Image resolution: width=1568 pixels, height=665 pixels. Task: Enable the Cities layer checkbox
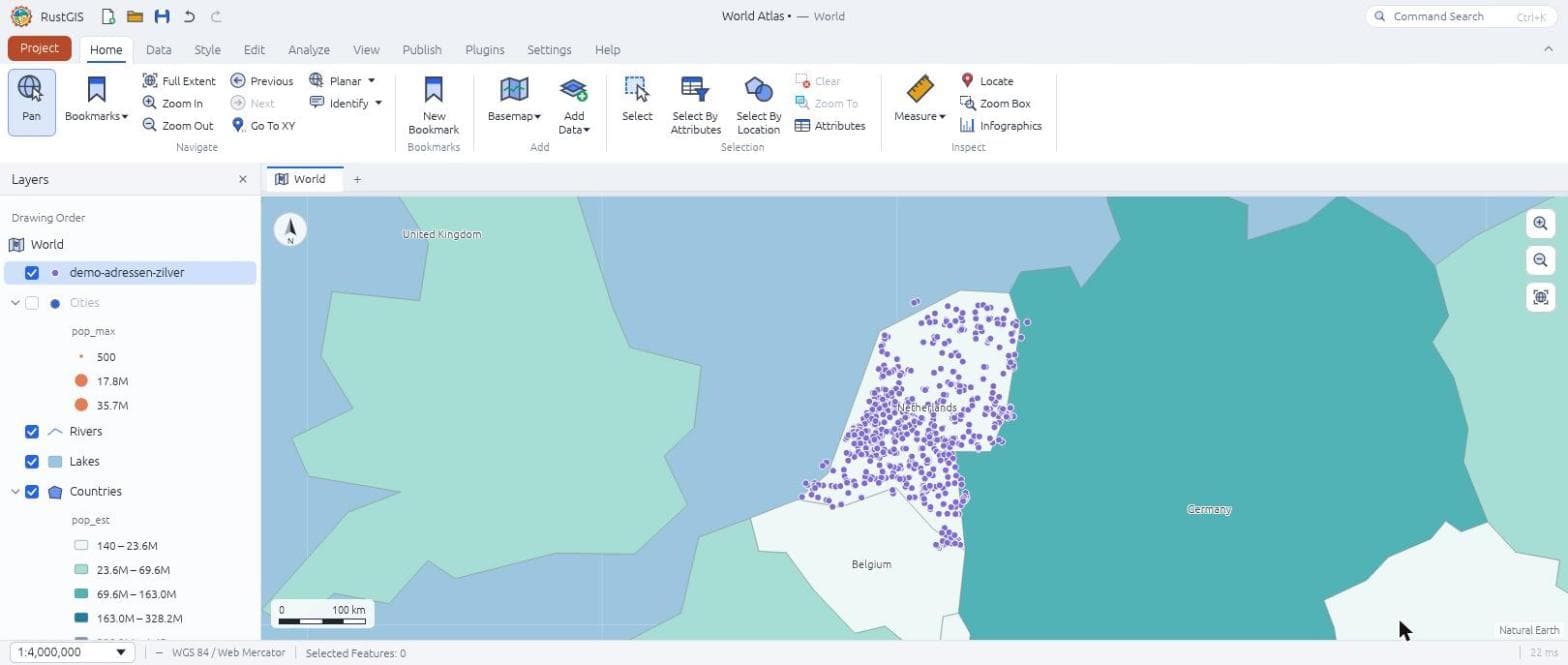tap(32, 303)
